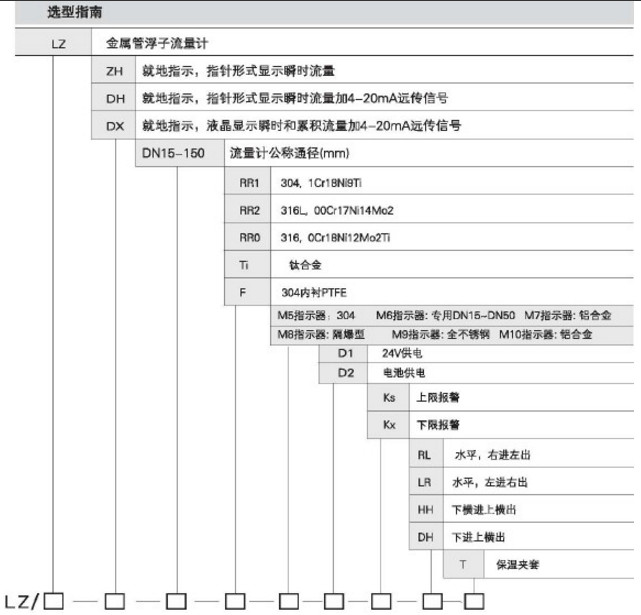The width and height of the screenshot is (641, 615).
Task: Click the T 保温夹套 code cell
Action: point(462,564)
